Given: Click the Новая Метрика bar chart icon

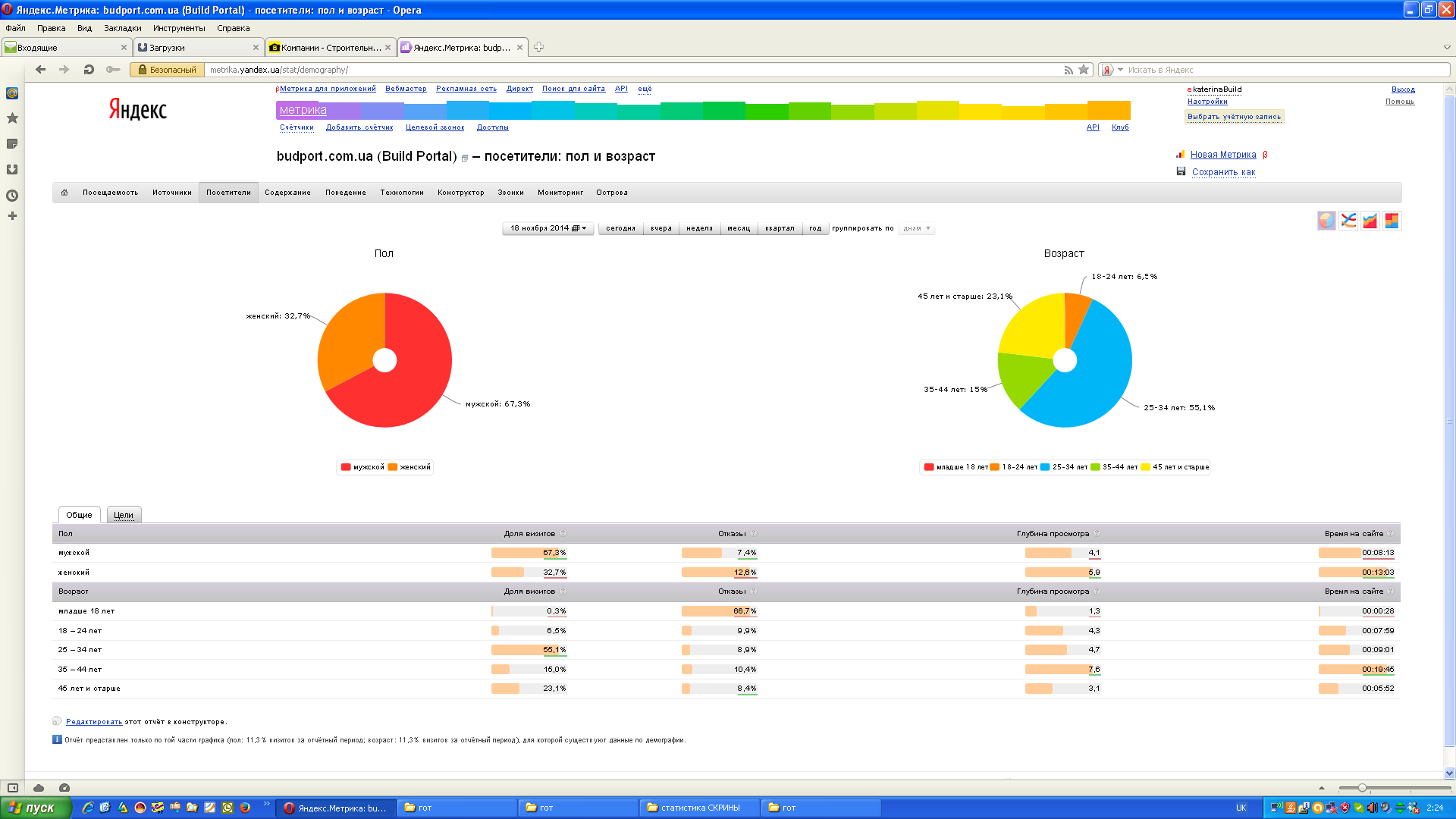Looking at the screenshot, I should click(1181, 154).
